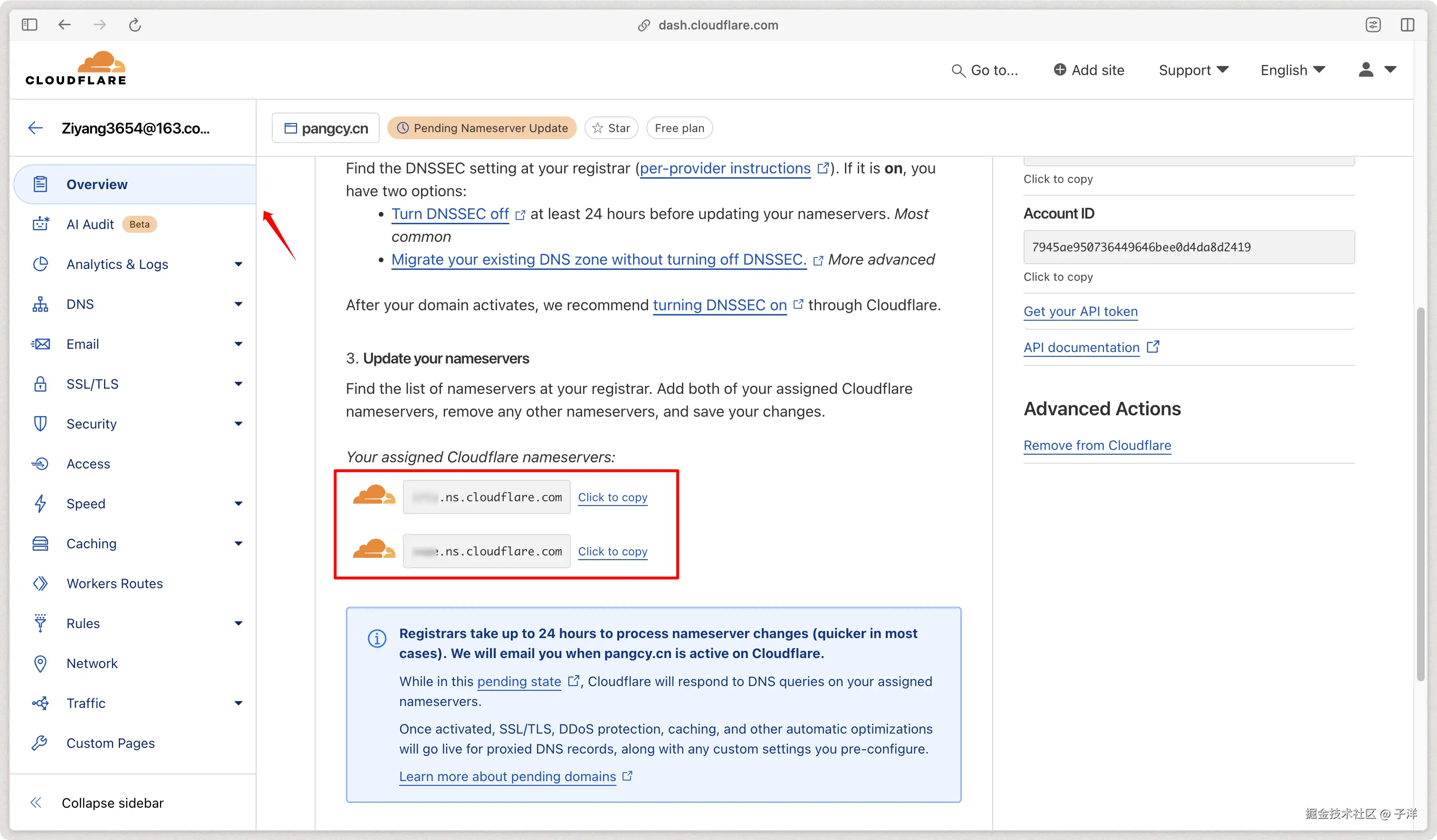This screenshot has height=840, width=1437.
Task: Click the Account ID field to copy
Action: [x=1188, y=247]
